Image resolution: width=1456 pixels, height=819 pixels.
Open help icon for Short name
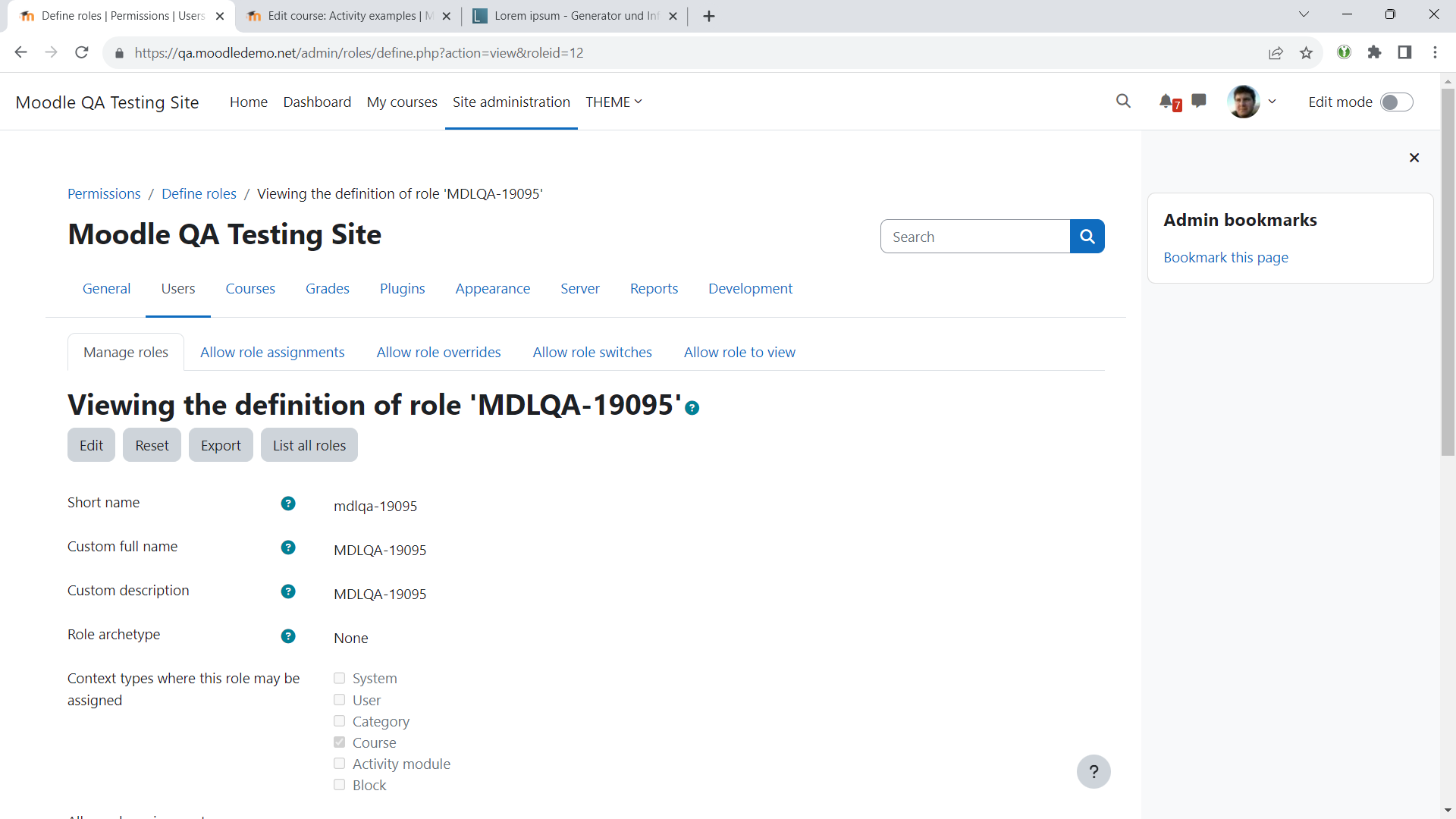[x=288, y=504]
